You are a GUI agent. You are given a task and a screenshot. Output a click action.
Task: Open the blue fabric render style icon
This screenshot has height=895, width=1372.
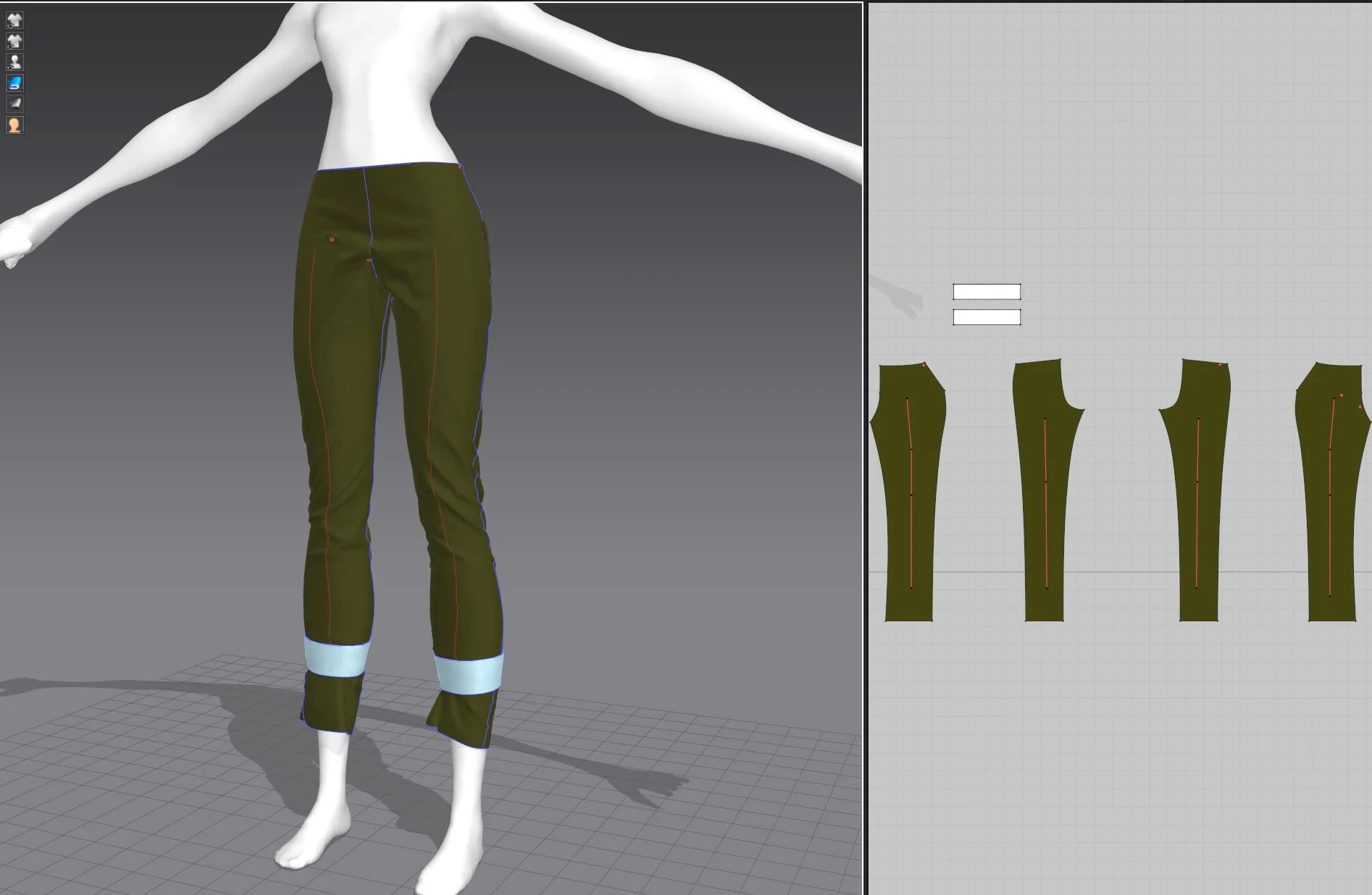14,83
